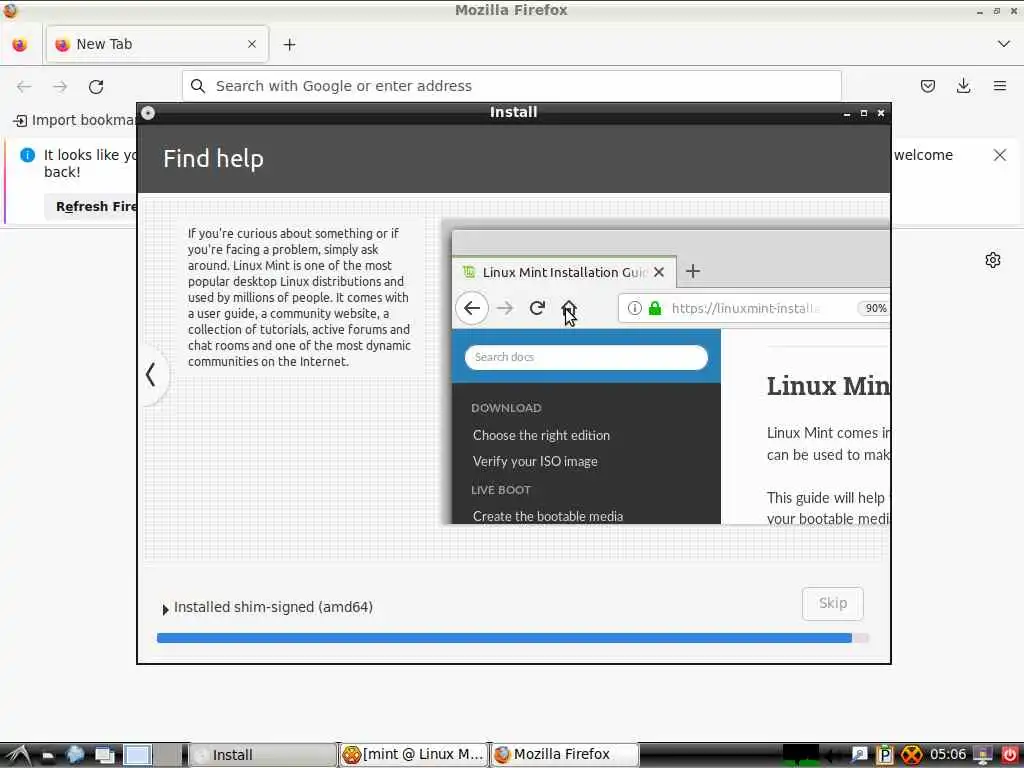
Task: Select the second workspace in the pager
Action: tap(168, 756)
